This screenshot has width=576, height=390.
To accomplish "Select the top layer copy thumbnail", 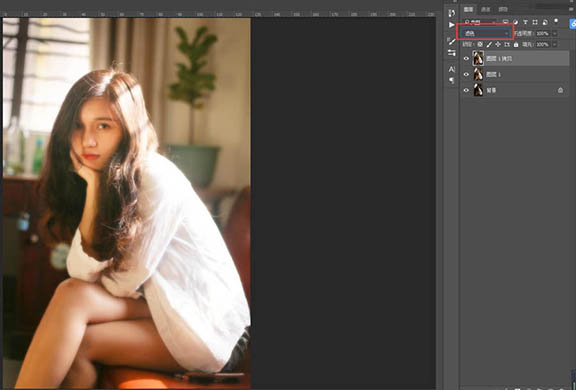I will [478, 58].
